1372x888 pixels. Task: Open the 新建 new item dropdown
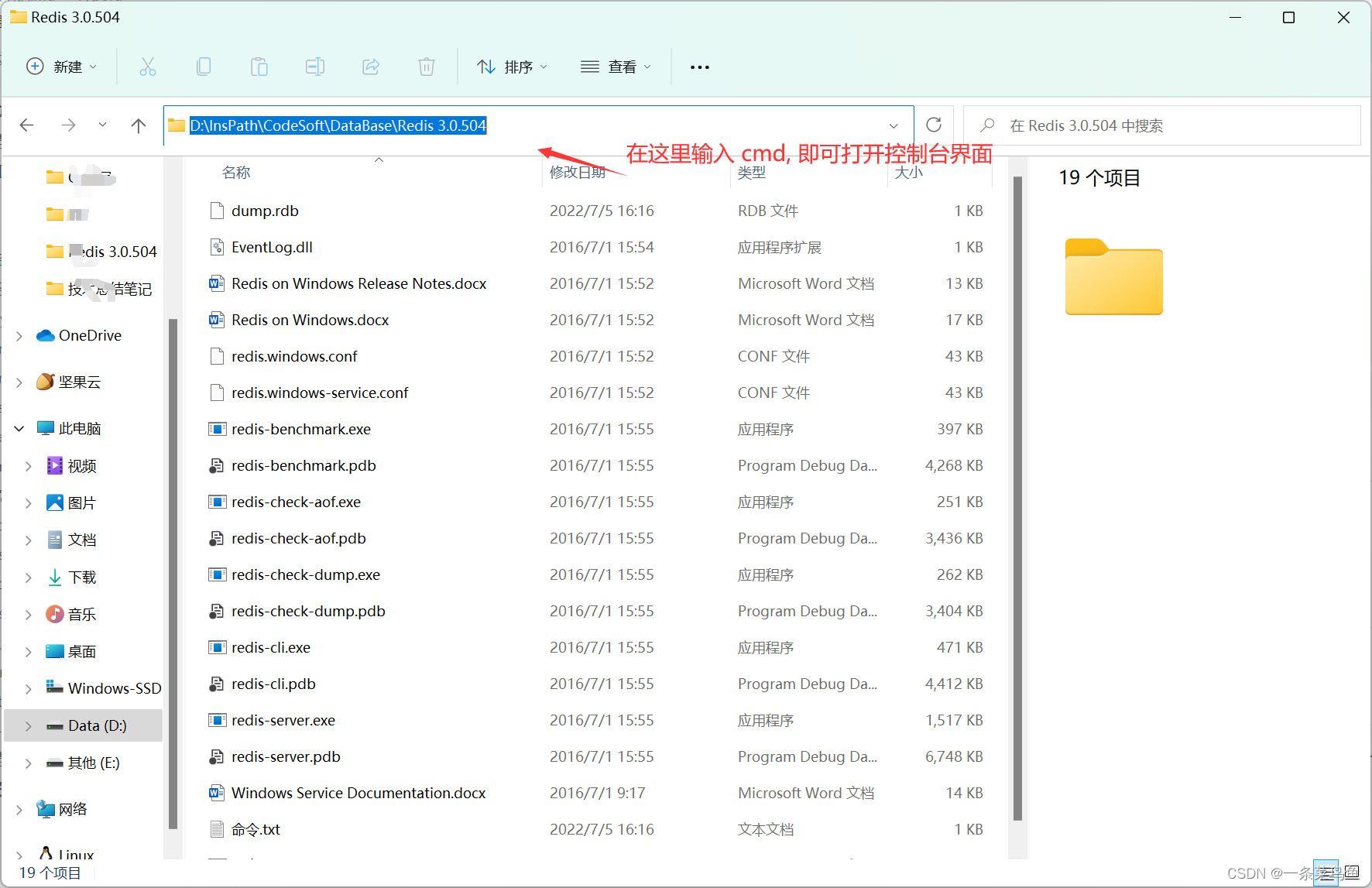61,67
